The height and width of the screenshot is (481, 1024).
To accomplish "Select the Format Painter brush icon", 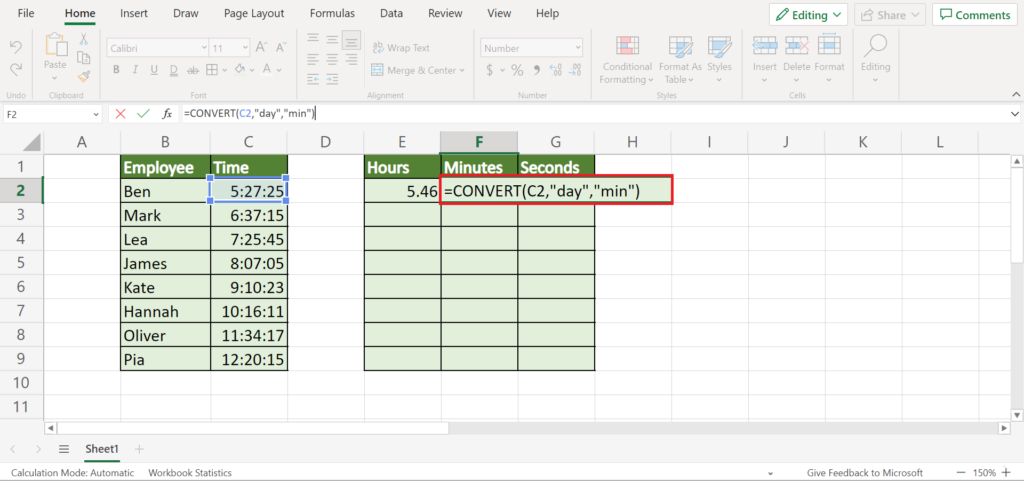I will point(83,76).
